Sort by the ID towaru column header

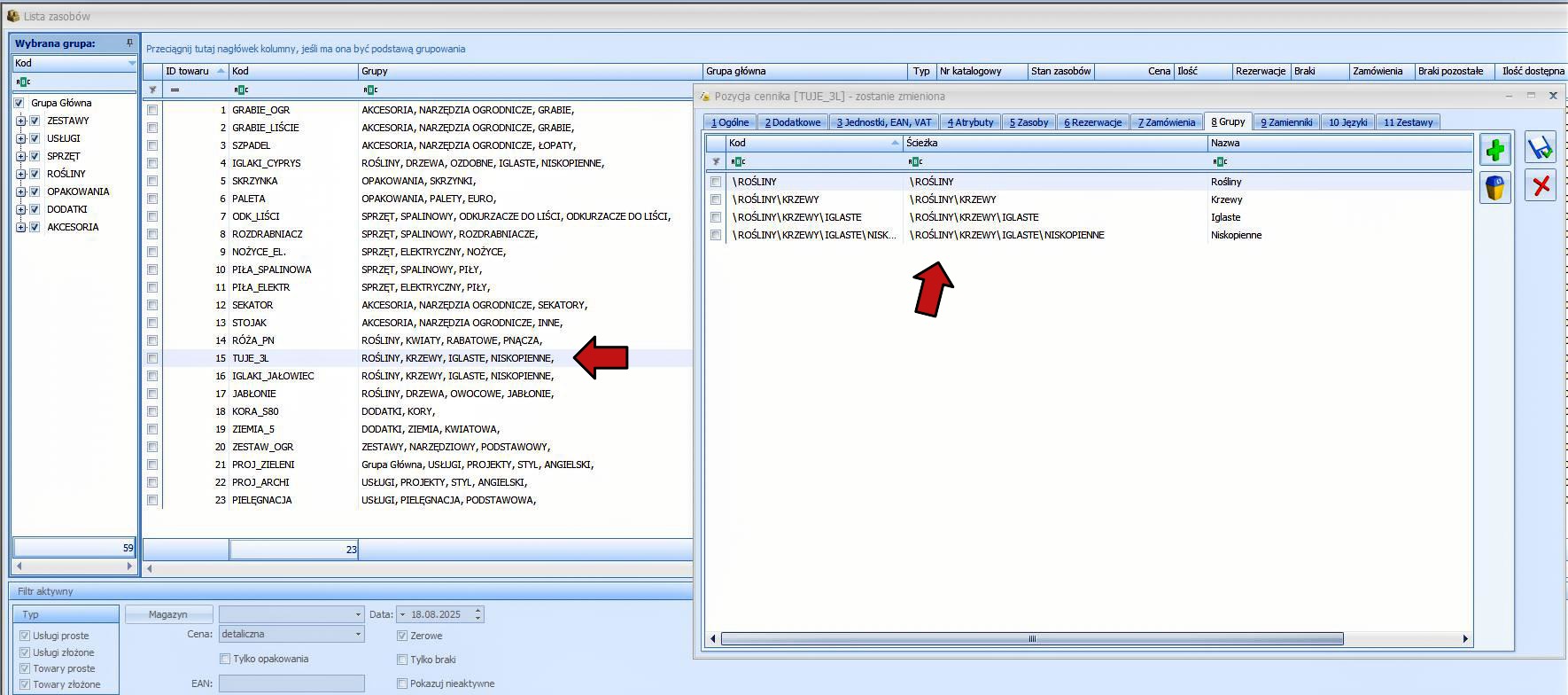[195, 71]
